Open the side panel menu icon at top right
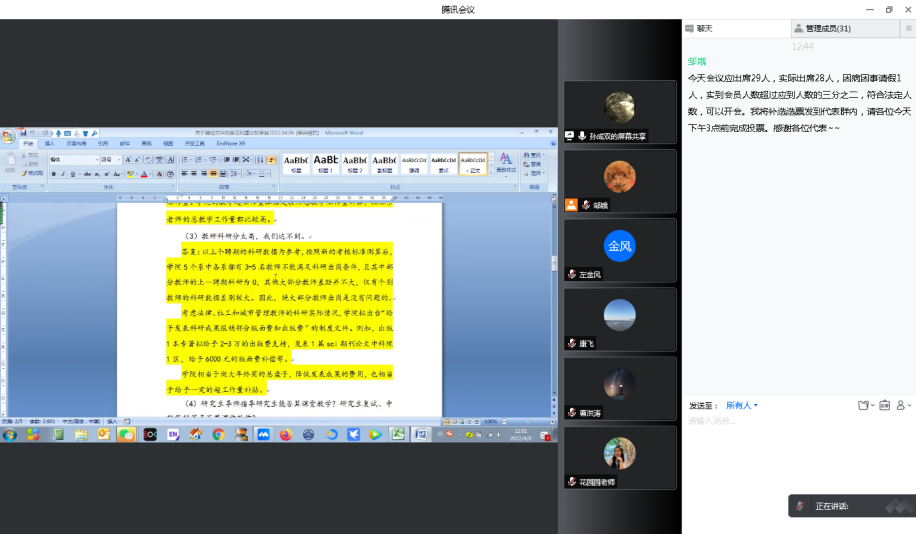916x534 pixels. (908, 29)
